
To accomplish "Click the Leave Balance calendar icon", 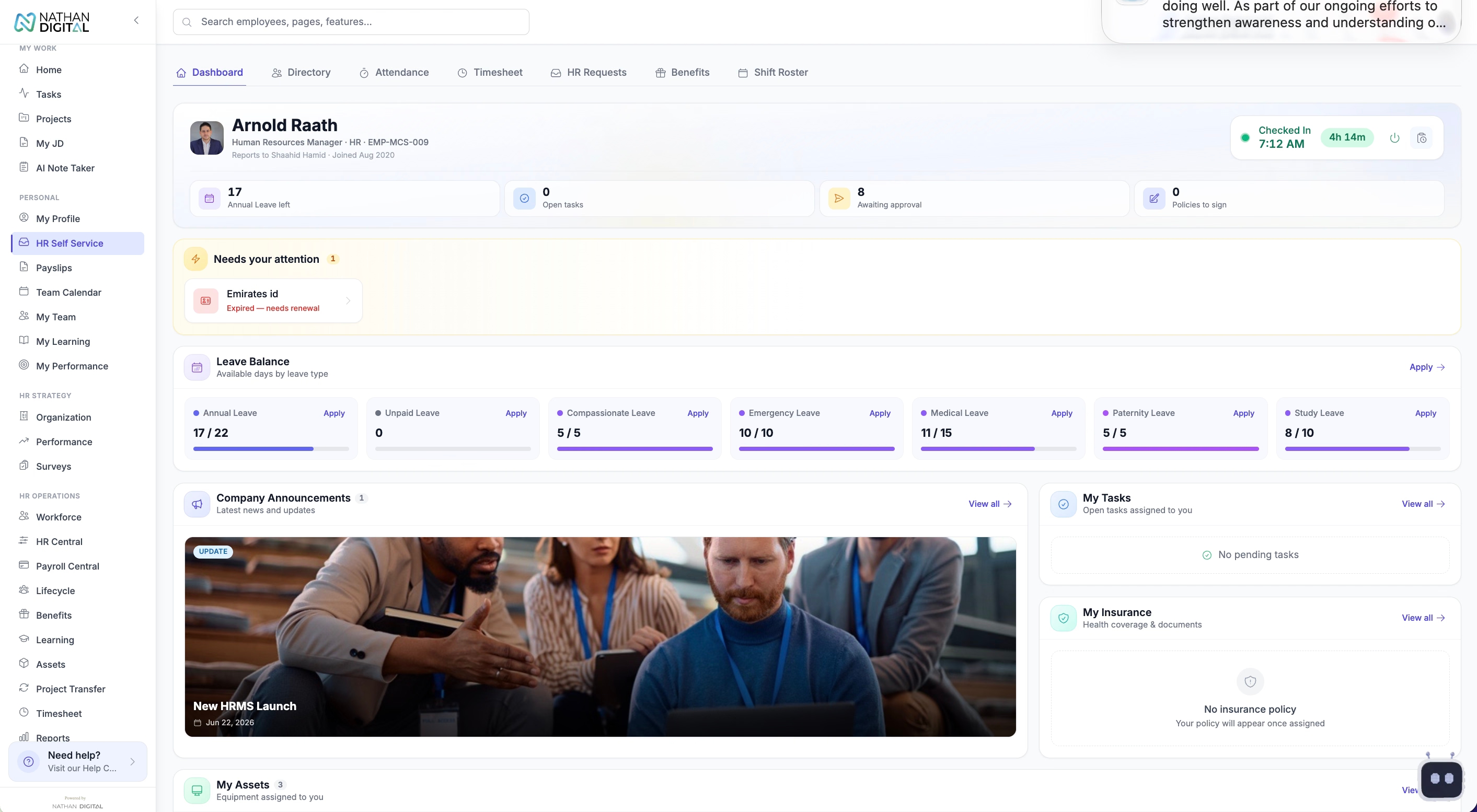I will tap(197, 367).
